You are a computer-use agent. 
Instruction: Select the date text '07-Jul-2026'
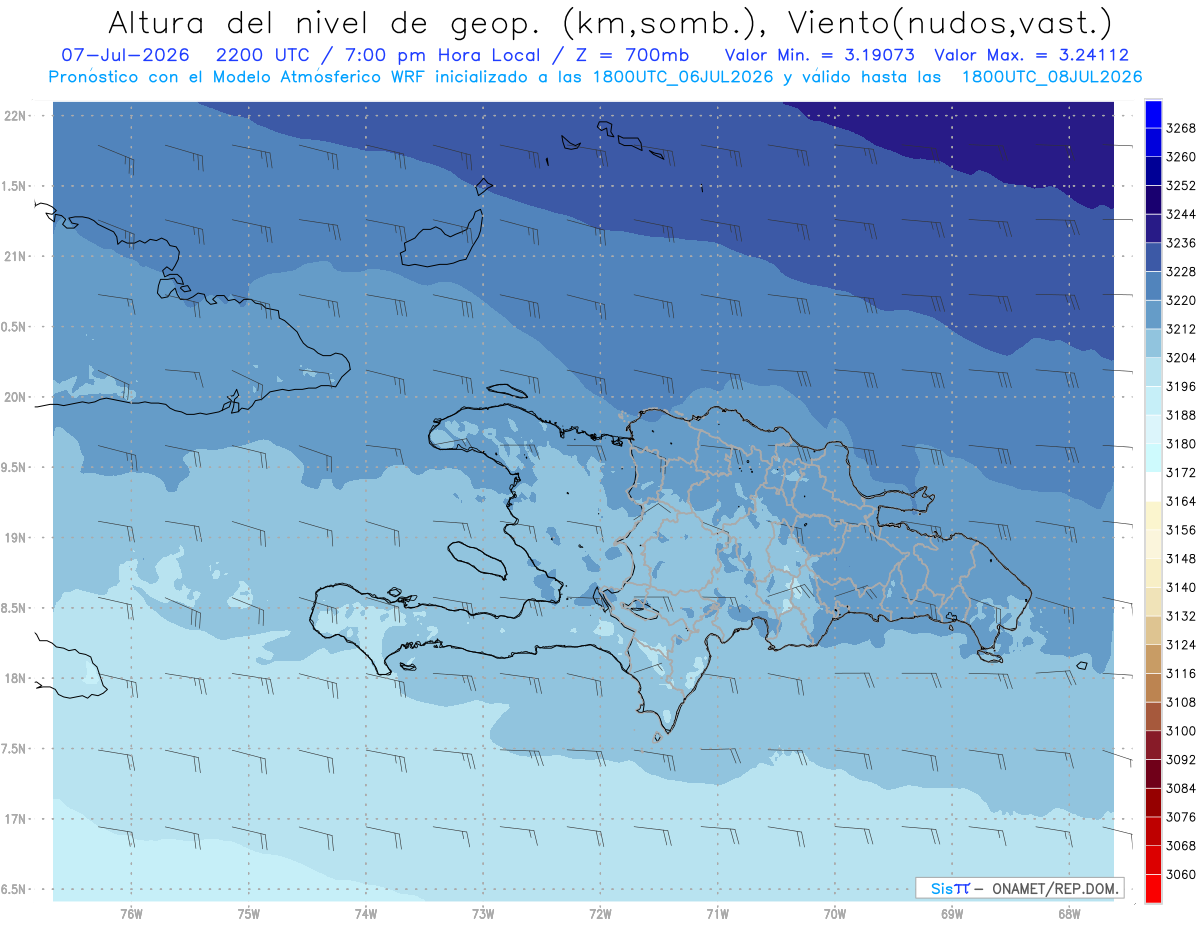coord(126,55)
